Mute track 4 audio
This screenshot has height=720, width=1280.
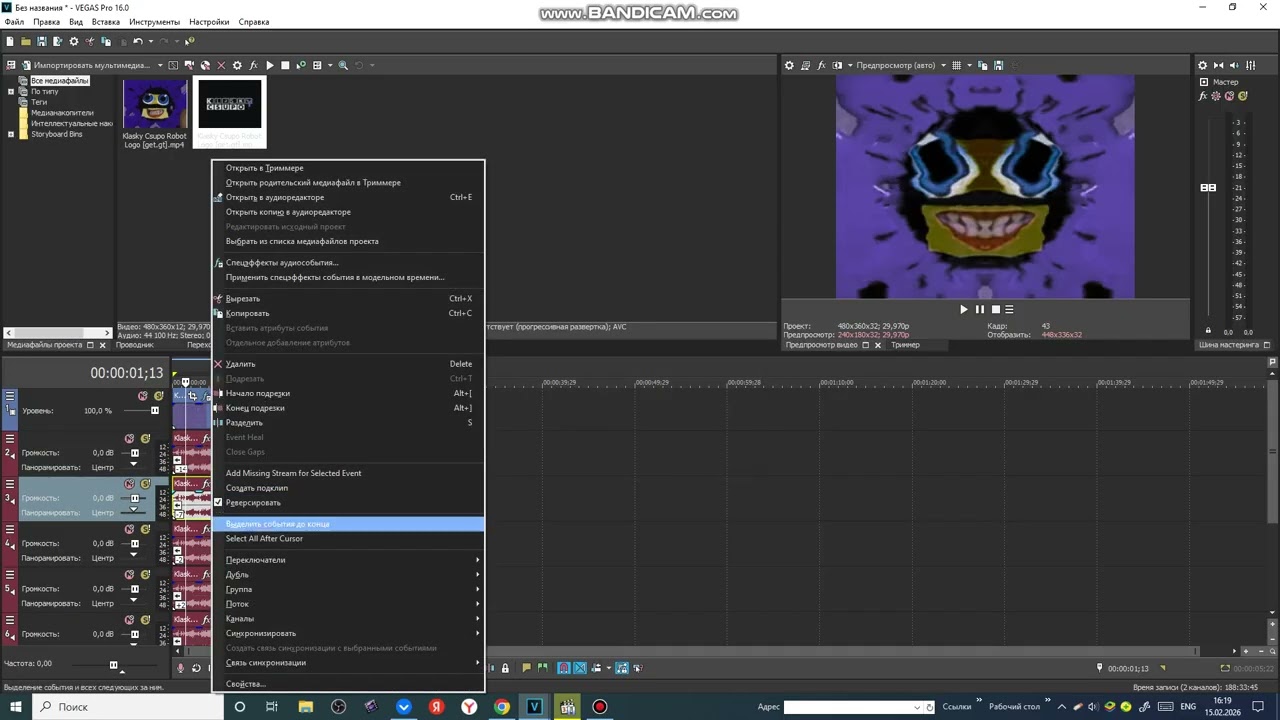coord(129,529)
